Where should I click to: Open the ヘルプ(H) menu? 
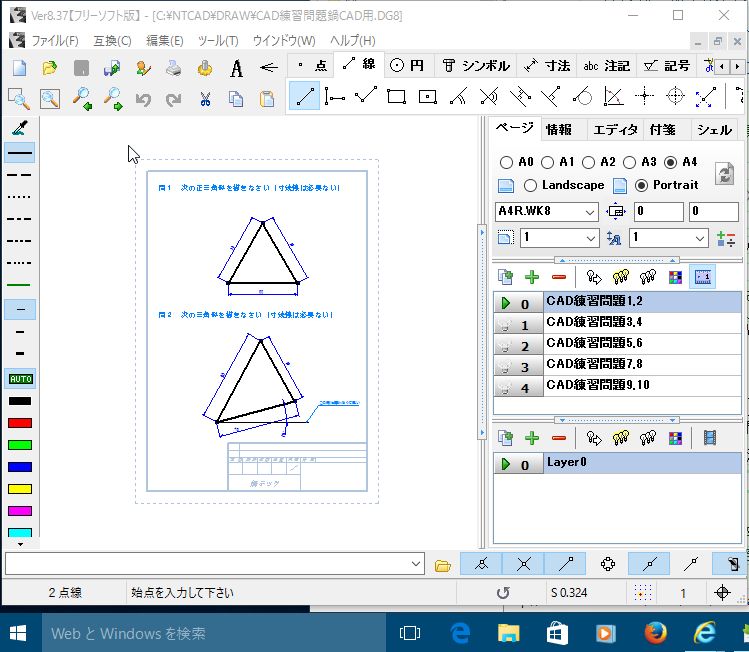click(x=353, y=41)
